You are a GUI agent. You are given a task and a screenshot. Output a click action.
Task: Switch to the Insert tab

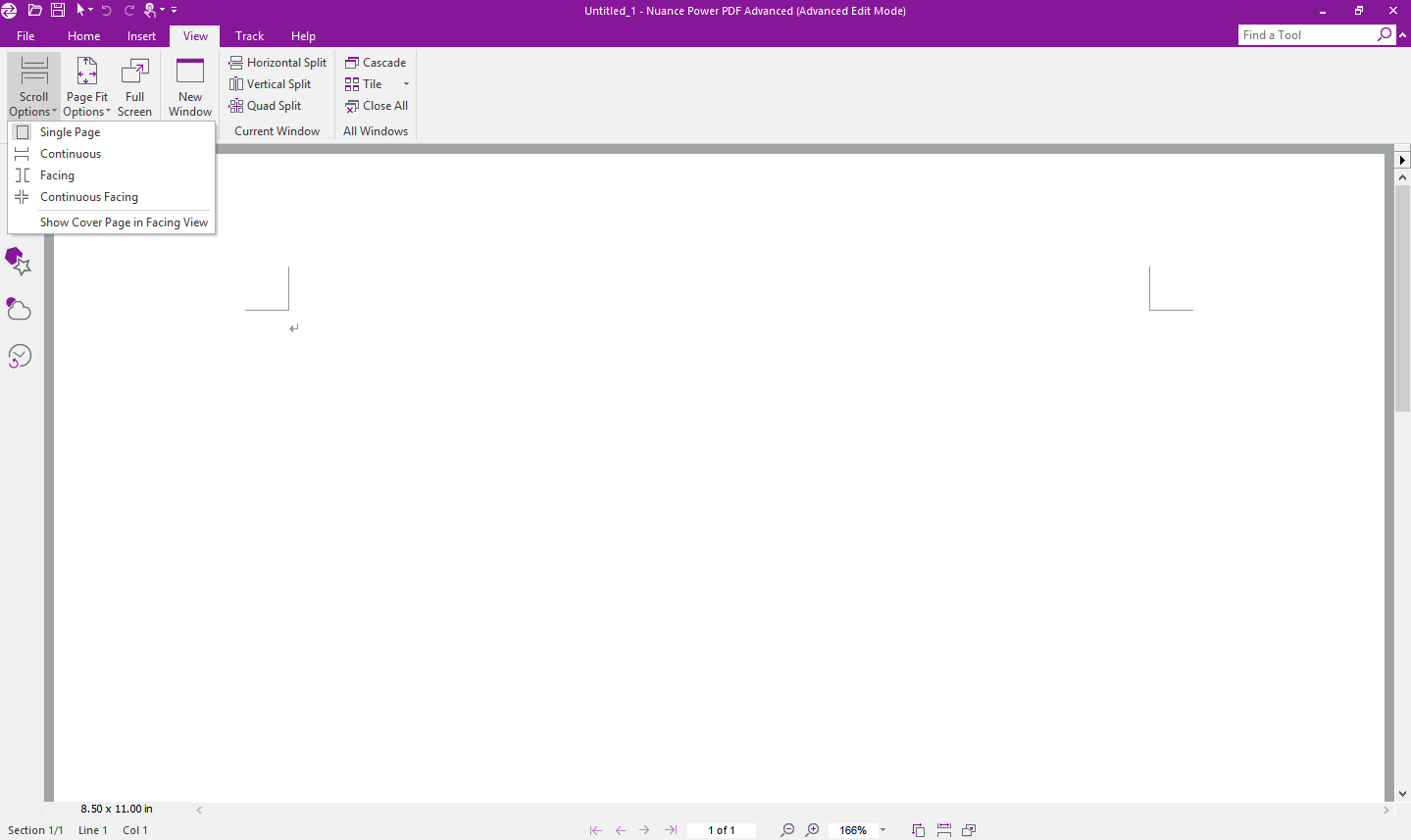(141, 36)
